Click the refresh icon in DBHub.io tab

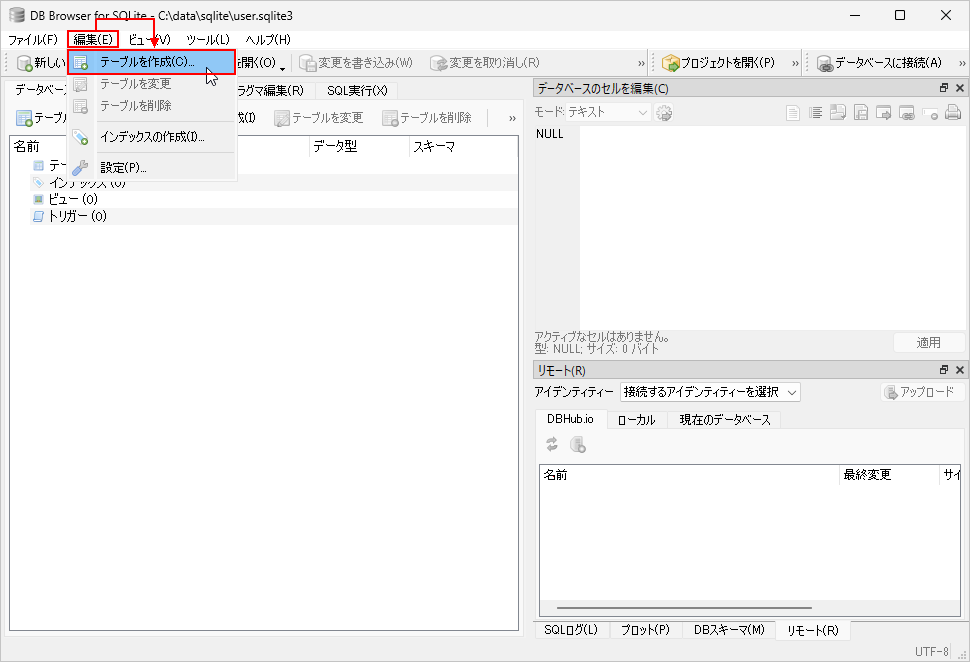tap(551, 445)
